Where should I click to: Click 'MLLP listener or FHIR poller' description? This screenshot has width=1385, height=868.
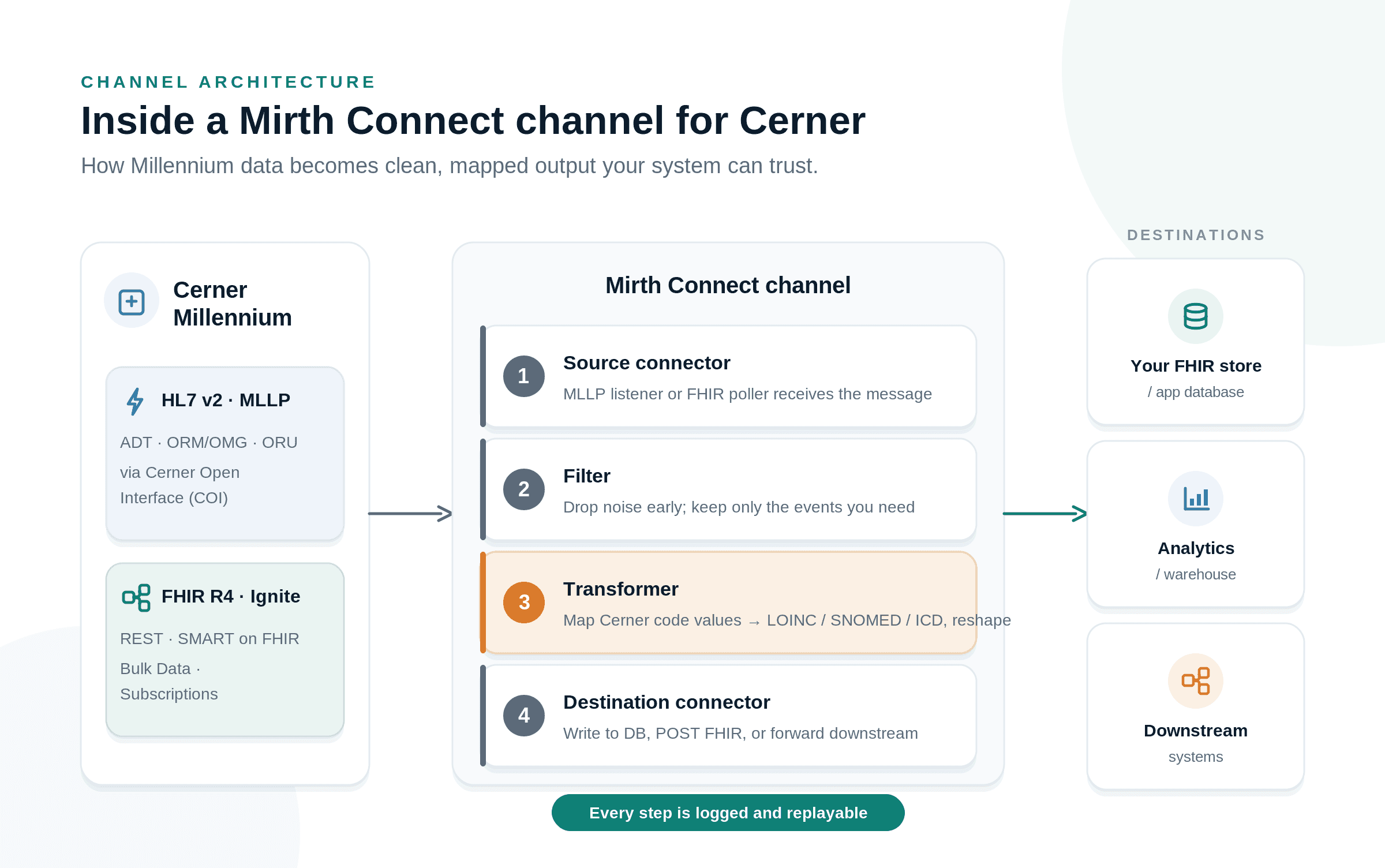pos(747,394)
